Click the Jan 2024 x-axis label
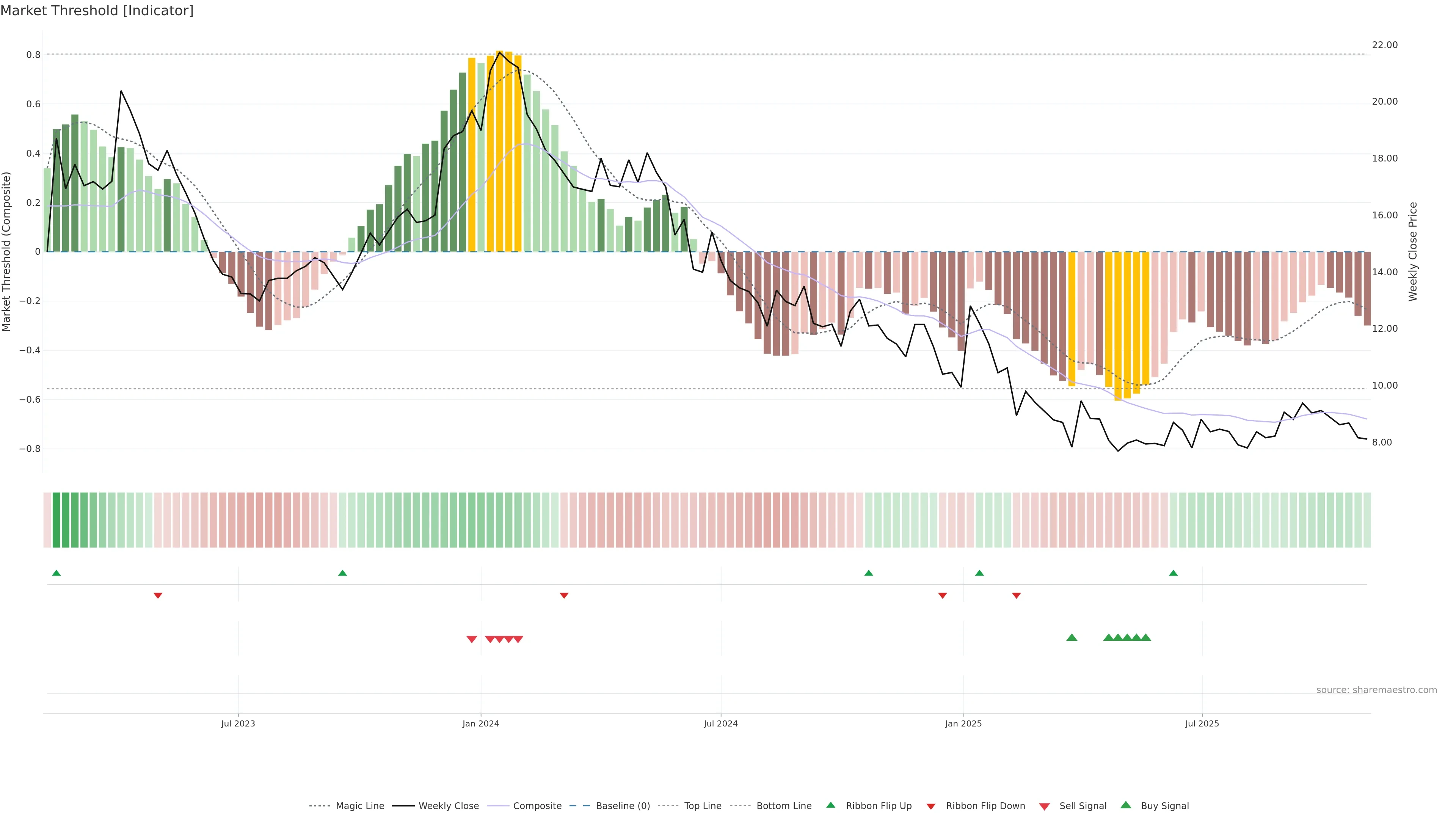Image resolution: width=1456 pixels, height=819 pixels. tap(480, 723)
